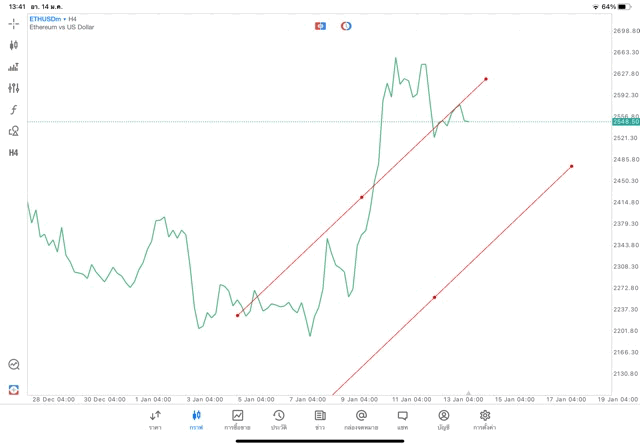The width and height of the screenshot is (640, 447).
Task: Open the ข่าว (News) tab
Action: click(320, 419)
